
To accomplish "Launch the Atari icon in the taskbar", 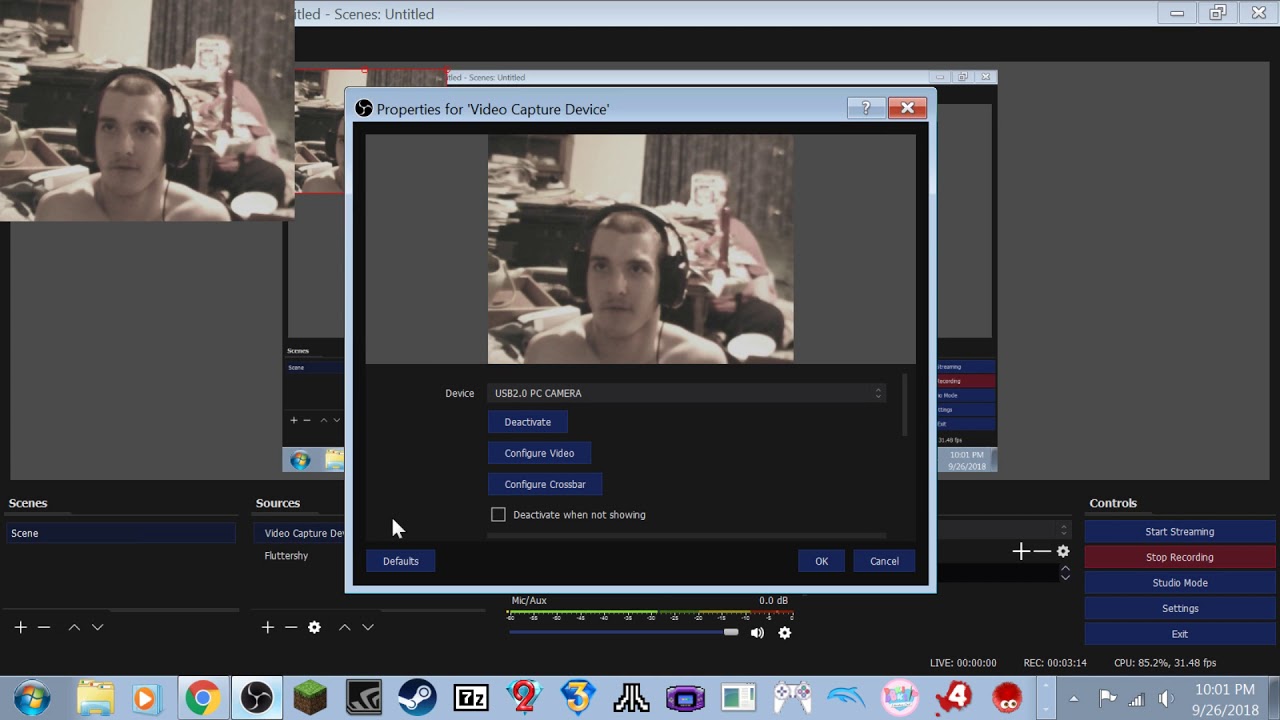I will point(631,697).
